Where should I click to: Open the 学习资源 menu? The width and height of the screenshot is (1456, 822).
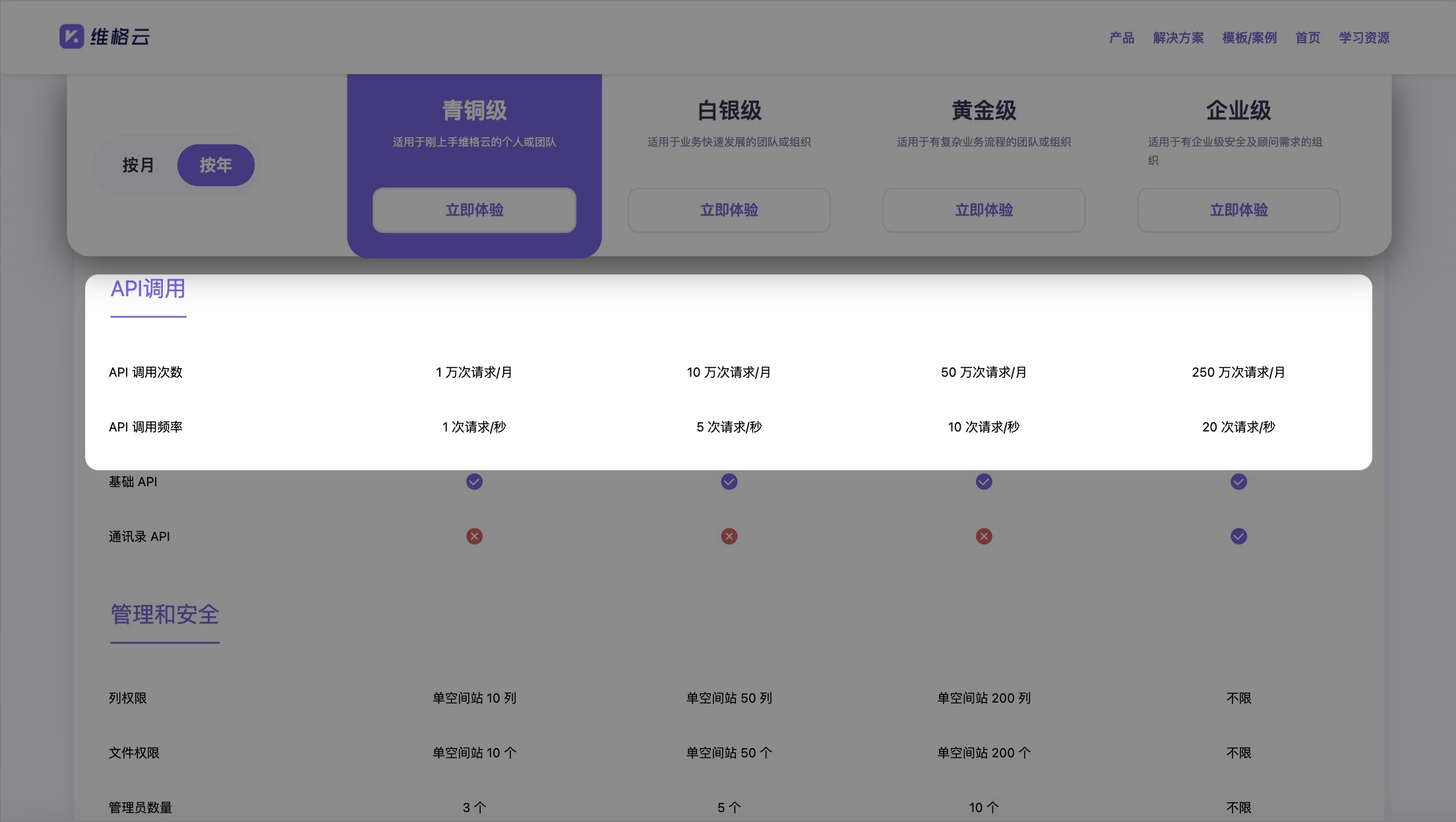click(1364, 38)
